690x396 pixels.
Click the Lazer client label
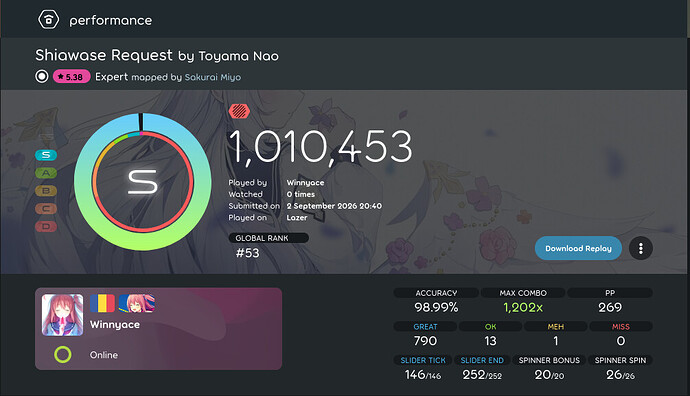[297, 217]
